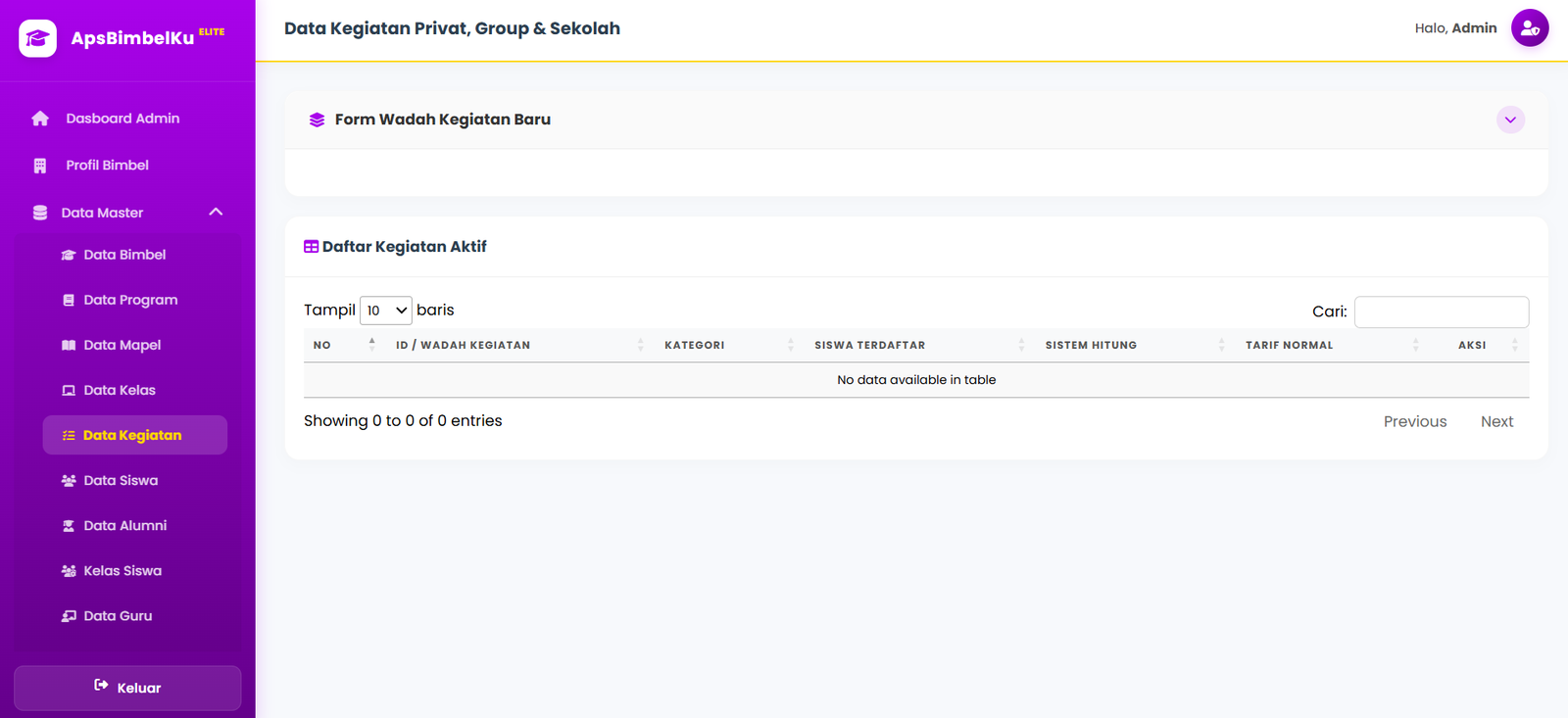Screen dimensions: 1568x718
Task: Click the logout icon on Keluar
Action: (101, 686)
